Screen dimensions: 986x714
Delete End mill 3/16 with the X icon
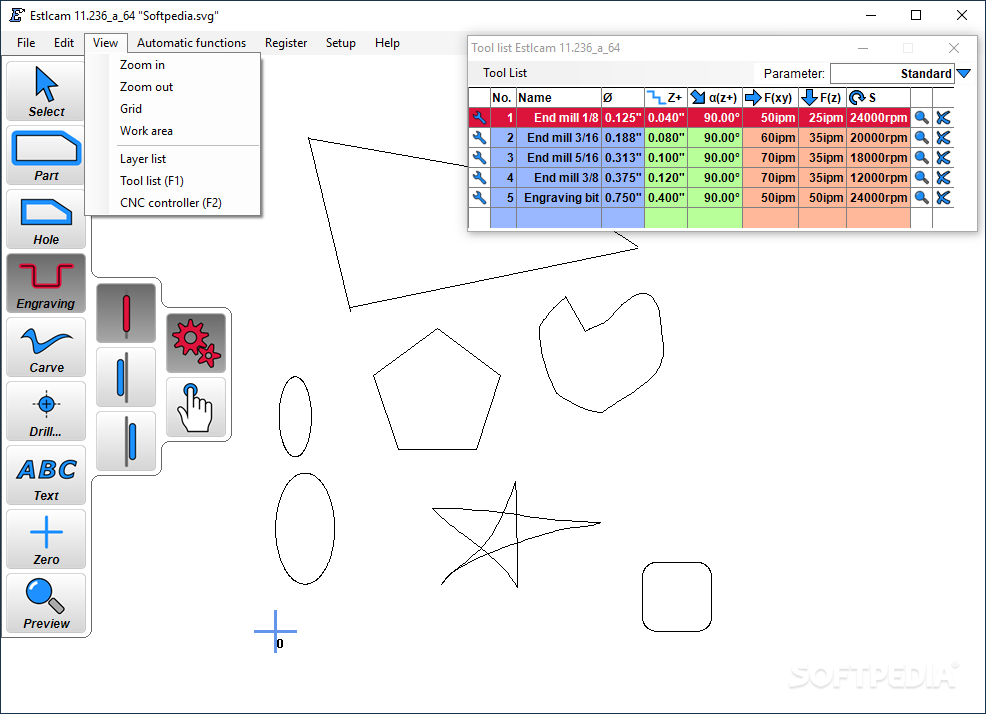[x=943, y=138]
